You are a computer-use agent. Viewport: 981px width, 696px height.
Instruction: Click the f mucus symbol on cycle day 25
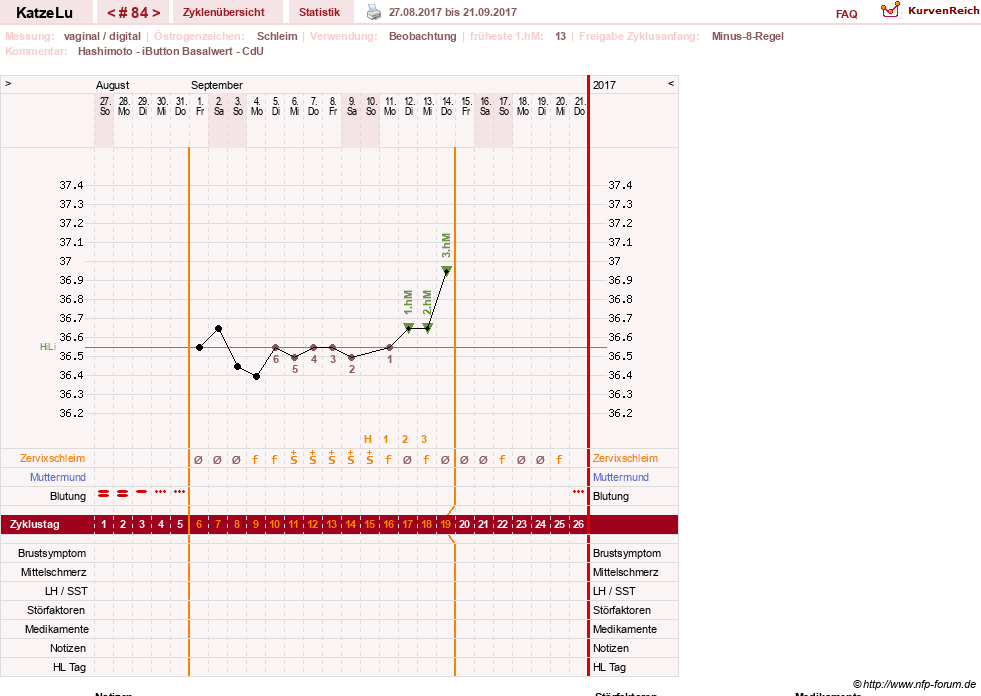coord(559,459)
